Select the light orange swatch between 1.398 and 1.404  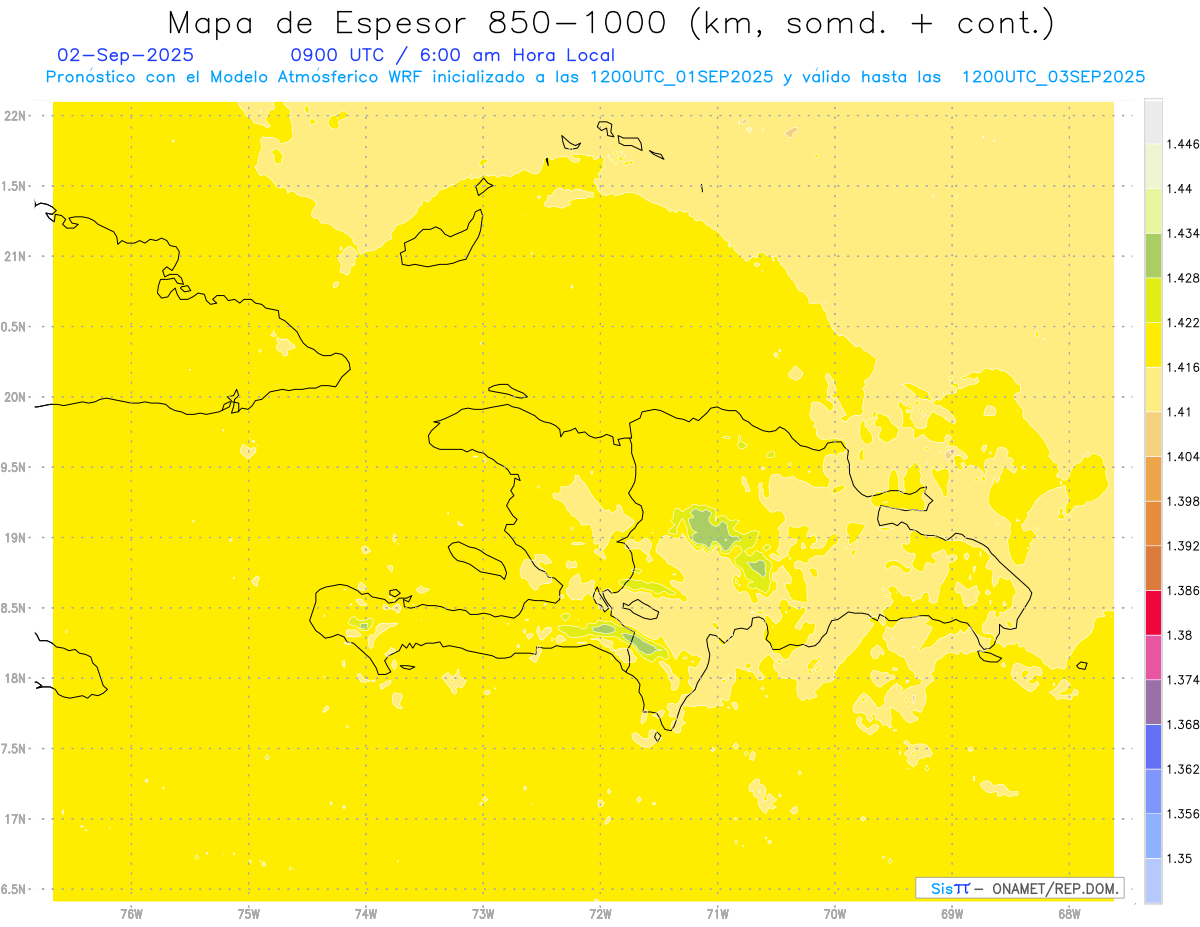[1153, 479]
